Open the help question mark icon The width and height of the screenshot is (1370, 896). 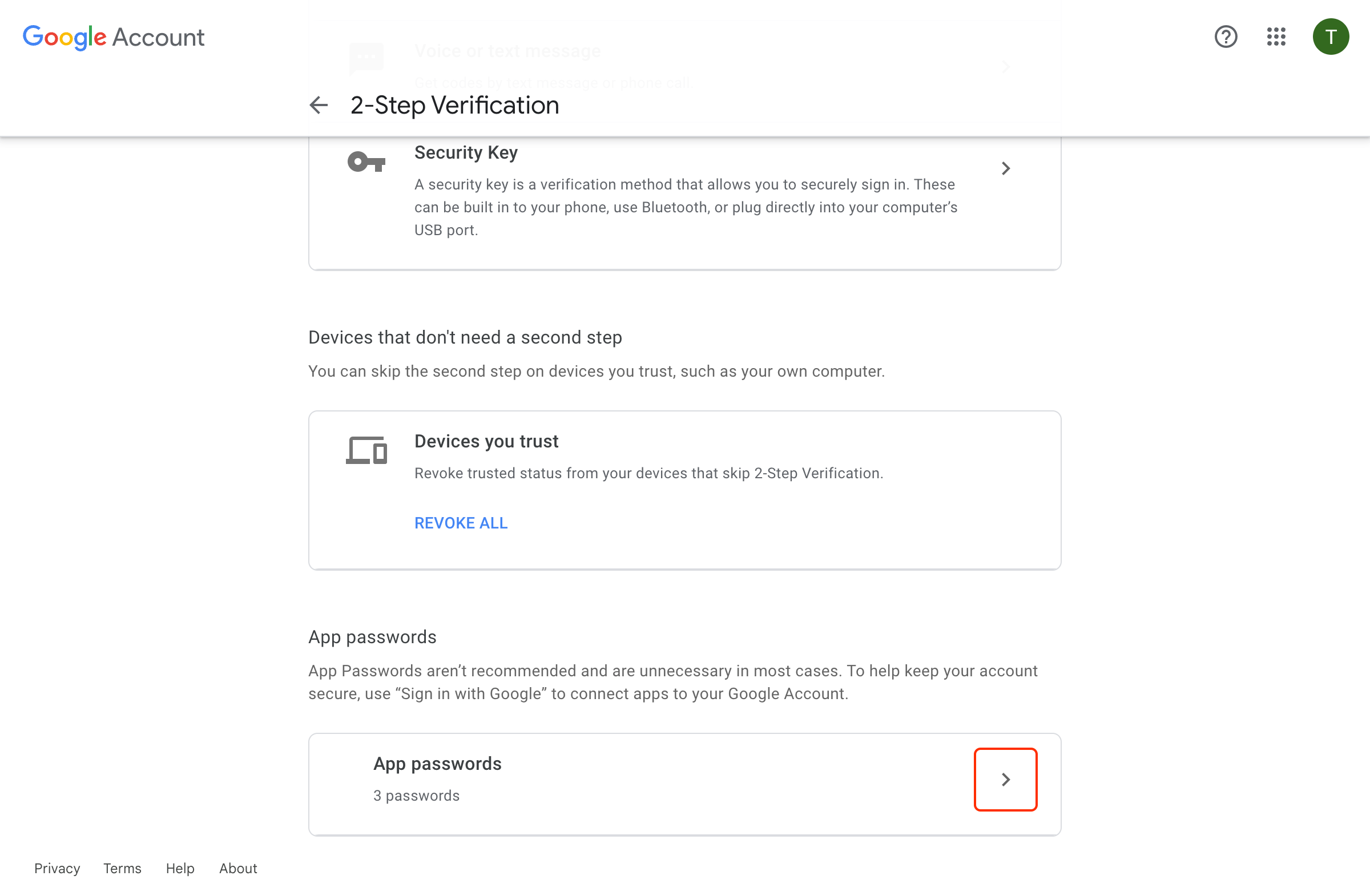1226,37
